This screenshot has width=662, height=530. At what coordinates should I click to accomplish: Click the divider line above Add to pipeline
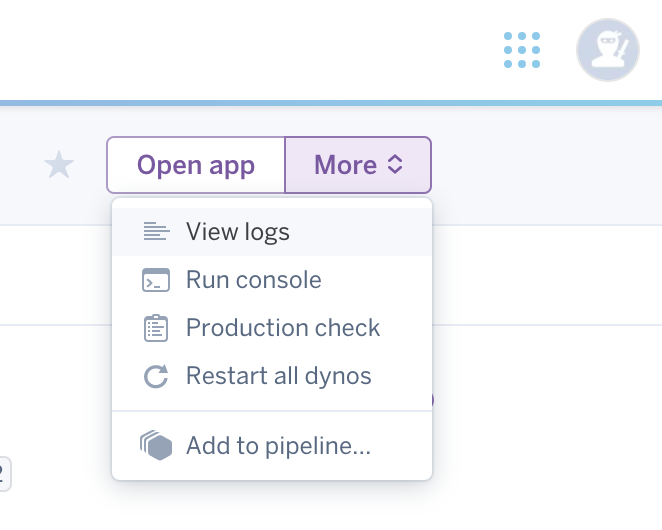click(272, 411)
